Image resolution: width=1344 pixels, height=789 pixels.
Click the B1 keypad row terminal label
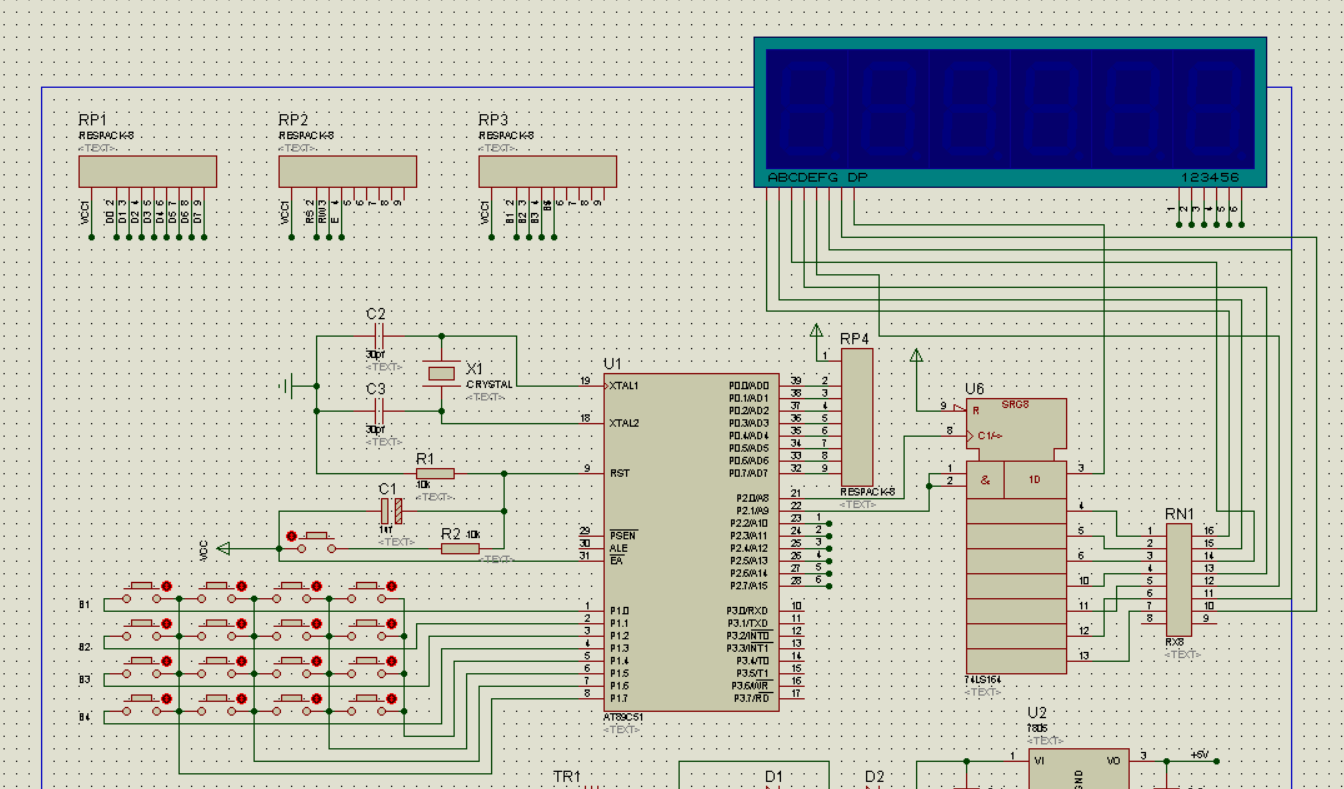[x=85, y=605]
